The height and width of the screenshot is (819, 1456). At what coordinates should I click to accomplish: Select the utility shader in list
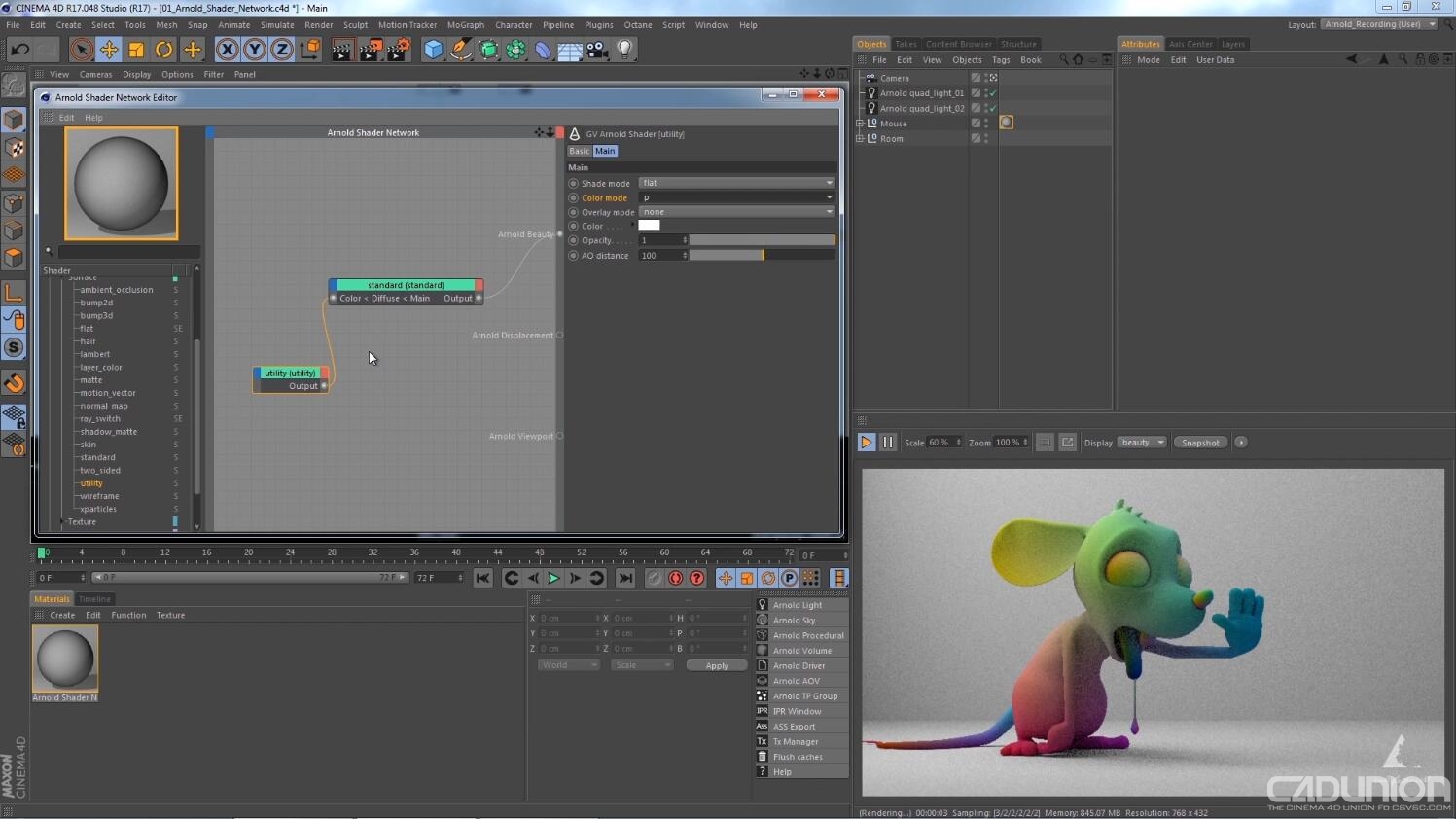coord(91,483)
